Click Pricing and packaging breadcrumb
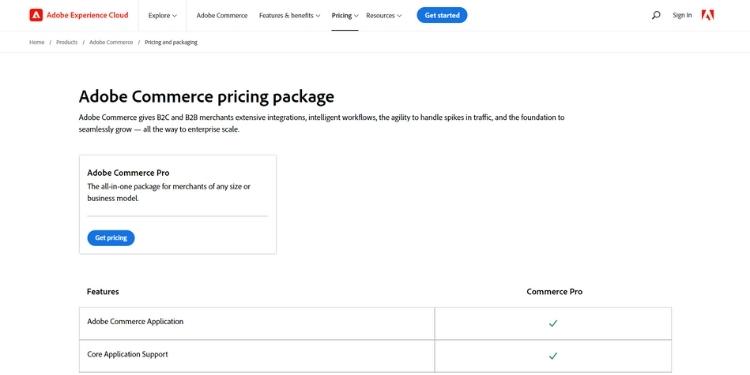750x375 pixels. coord(171,42)
